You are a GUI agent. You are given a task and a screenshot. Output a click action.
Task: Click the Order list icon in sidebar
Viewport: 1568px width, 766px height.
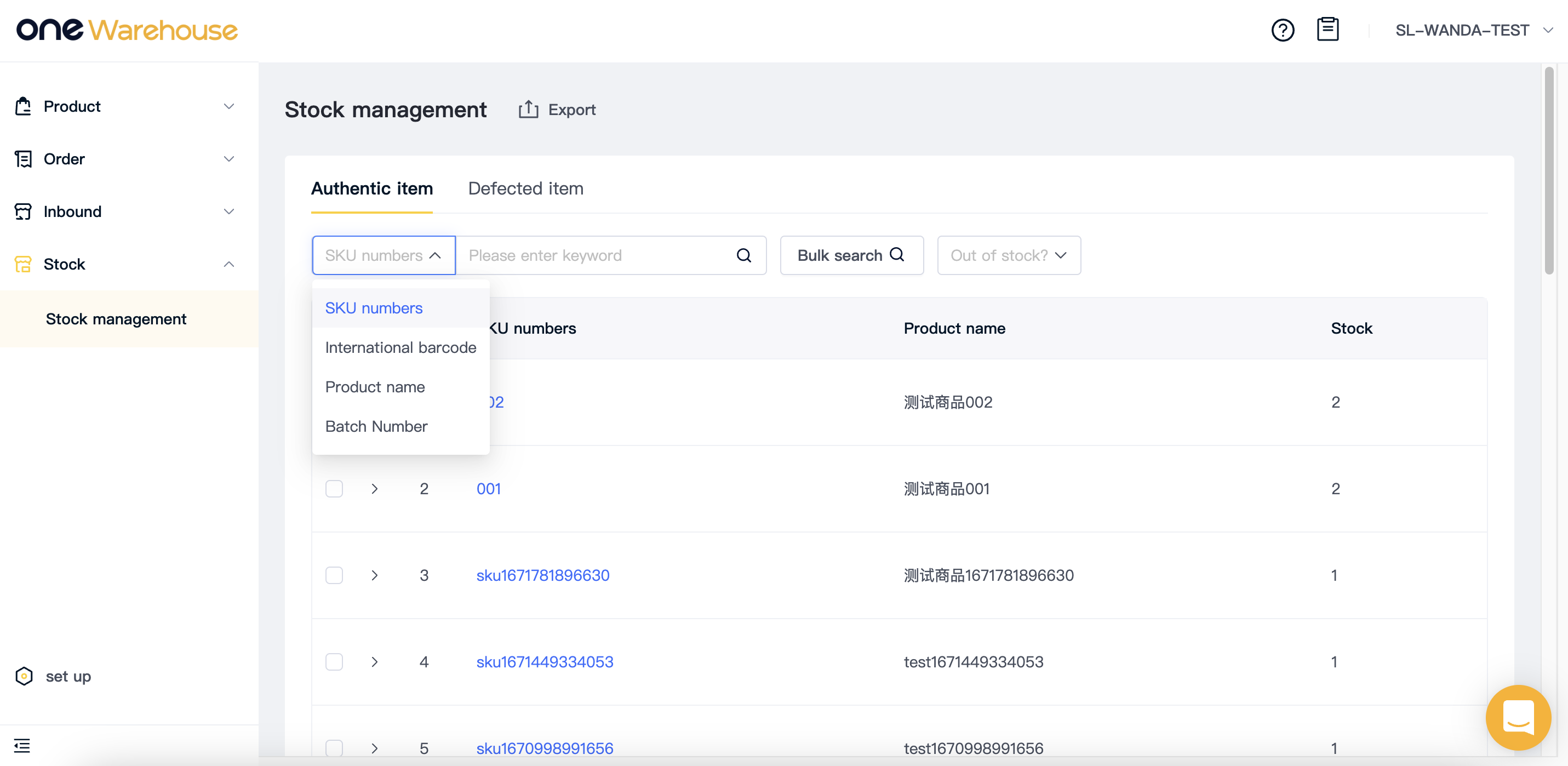23,159
